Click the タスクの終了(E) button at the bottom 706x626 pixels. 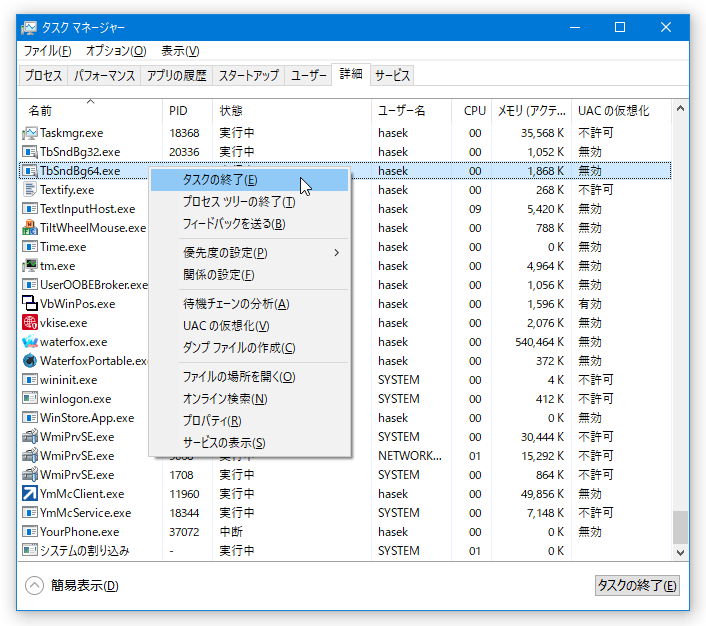click(x=637, y=585)
